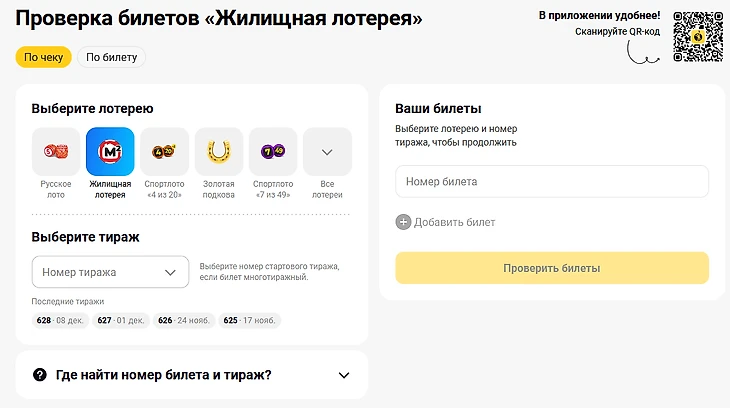Expand the ticket number help chevron
This screenshot has height=408, width=730.
pos(344,375)
